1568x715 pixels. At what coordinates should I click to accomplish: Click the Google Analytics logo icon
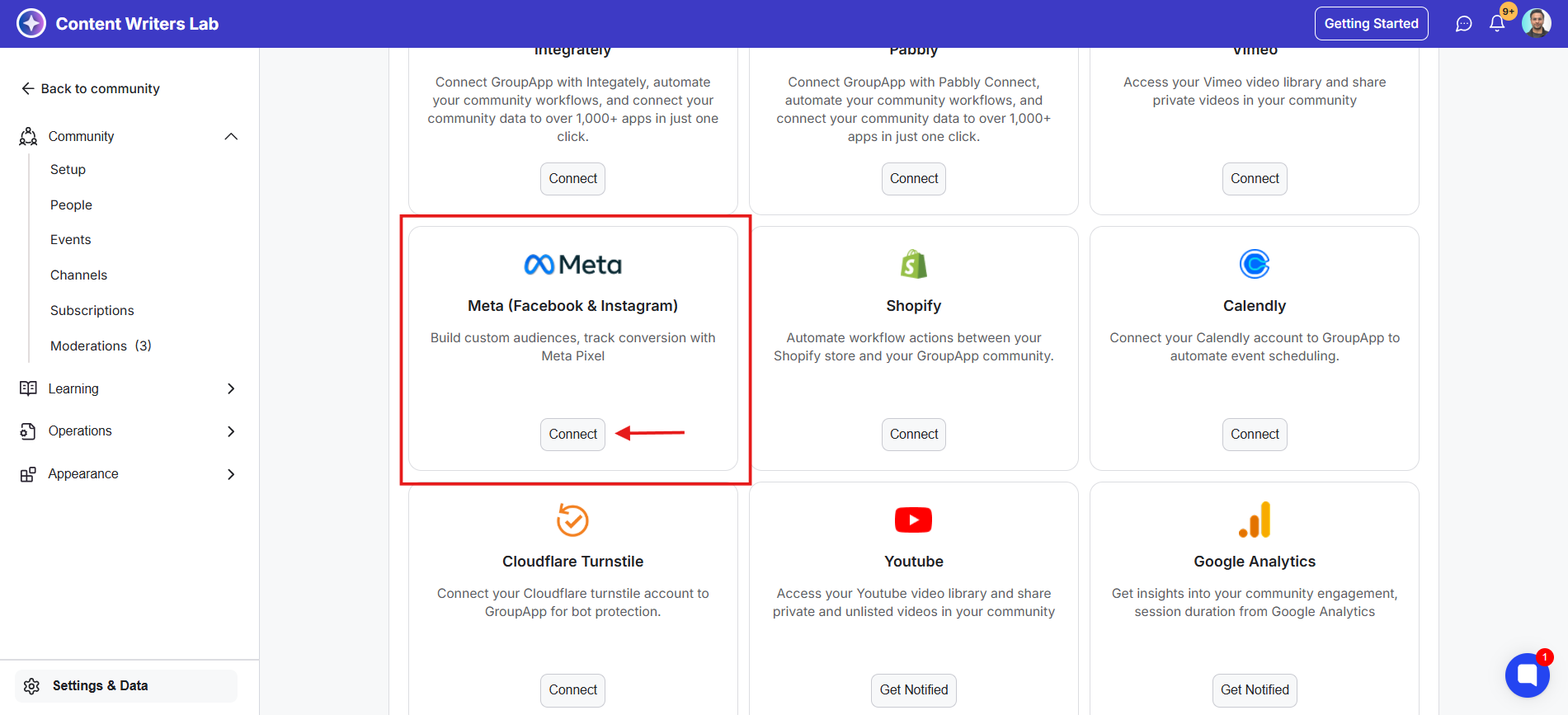coord(1255,520)
